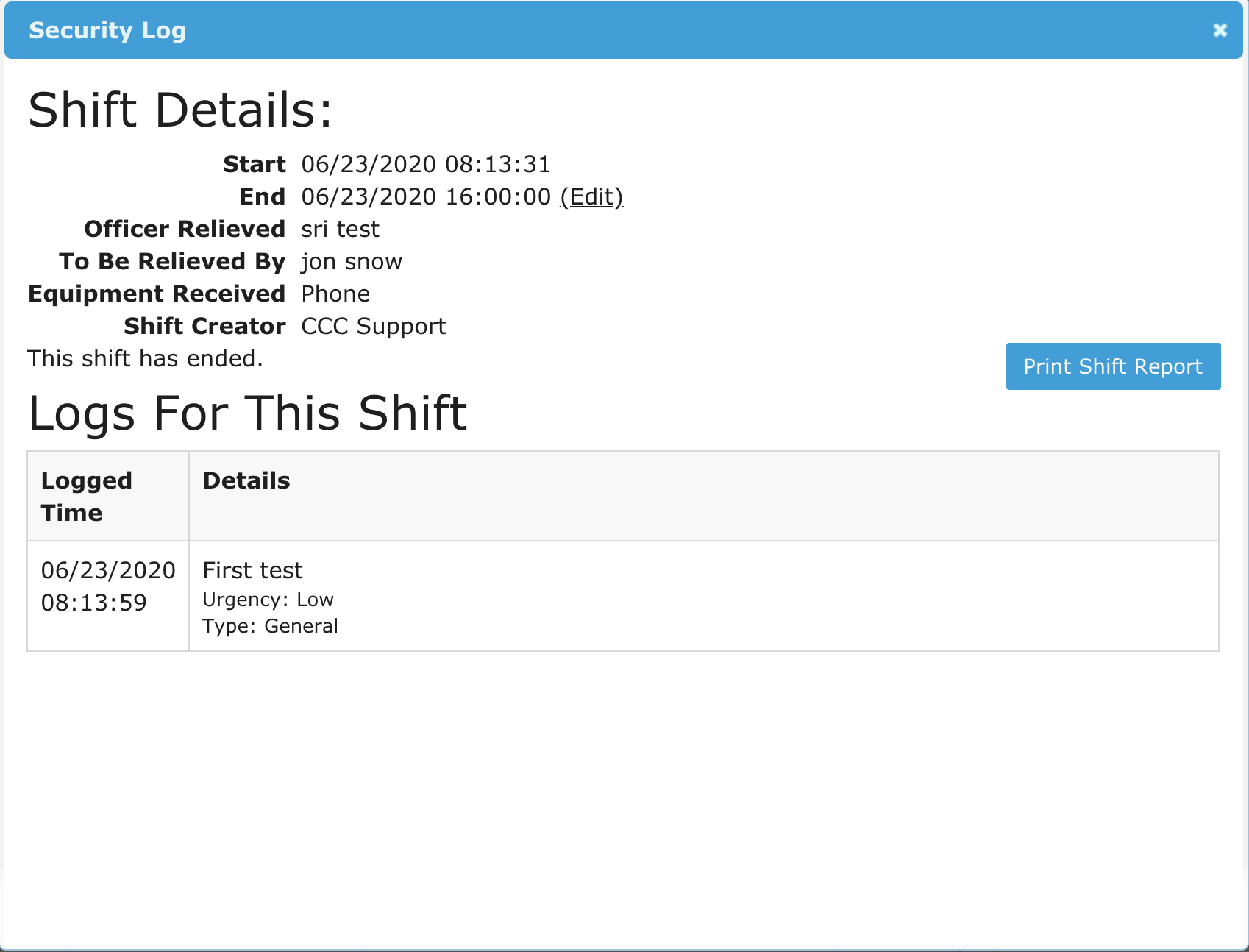Select the Urgency: Low text

pos(268,600)
